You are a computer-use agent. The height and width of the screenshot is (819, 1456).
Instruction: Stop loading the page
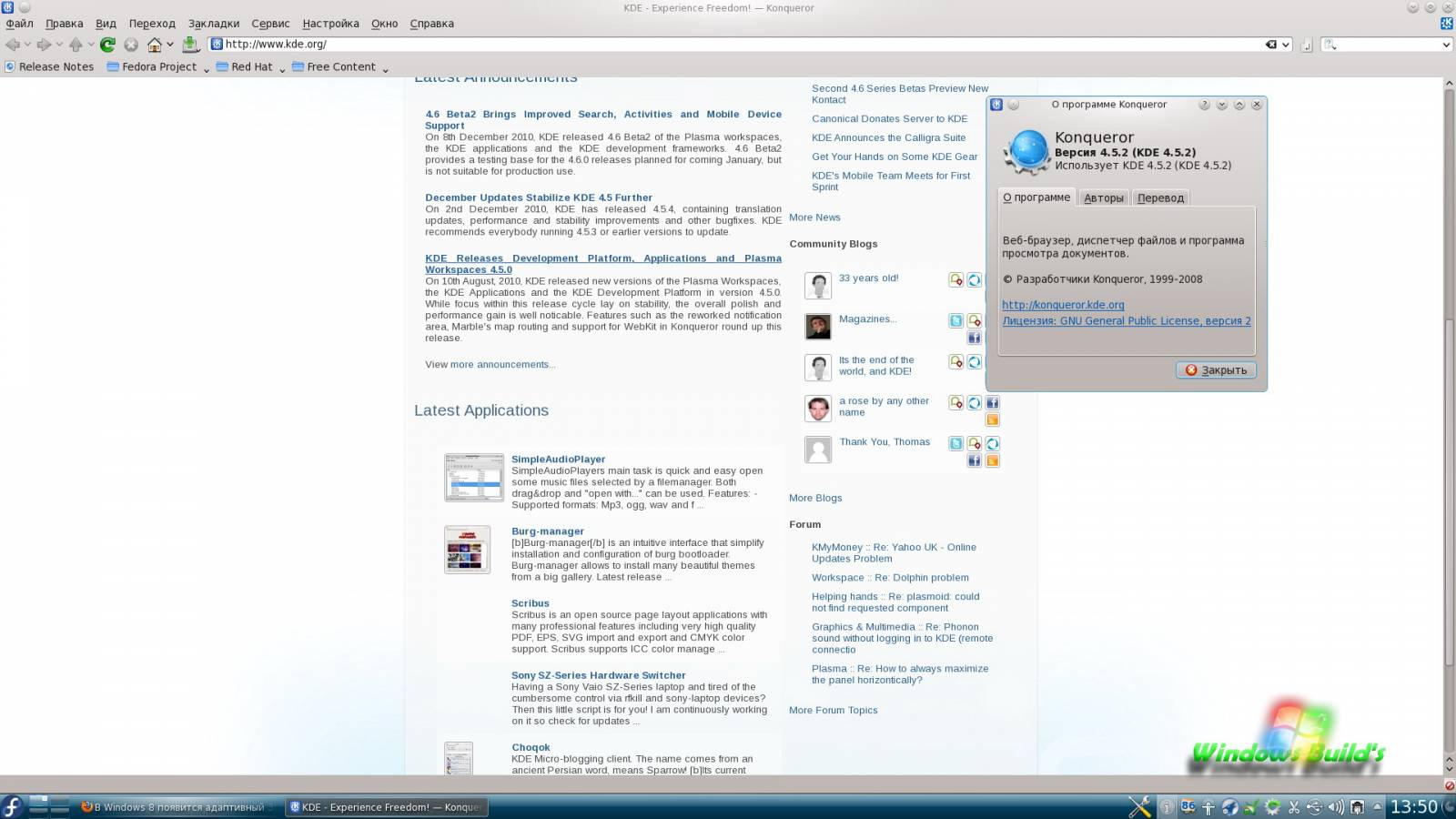point(131,44)
